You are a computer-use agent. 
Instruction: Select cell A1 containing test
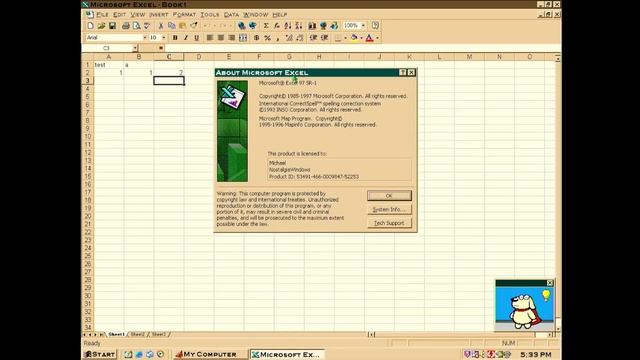pos(109,65)
